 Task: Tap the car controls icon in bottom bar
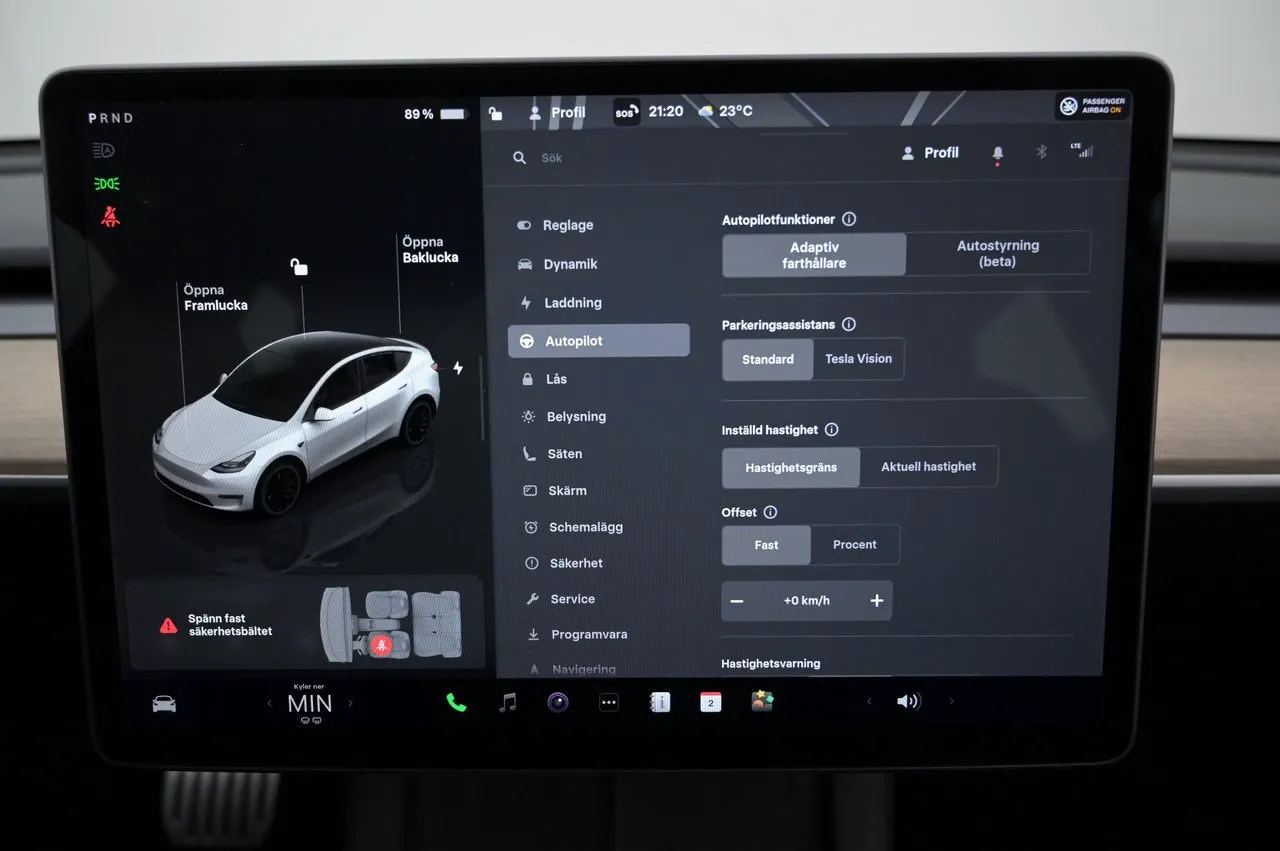(x=164, y=704)
